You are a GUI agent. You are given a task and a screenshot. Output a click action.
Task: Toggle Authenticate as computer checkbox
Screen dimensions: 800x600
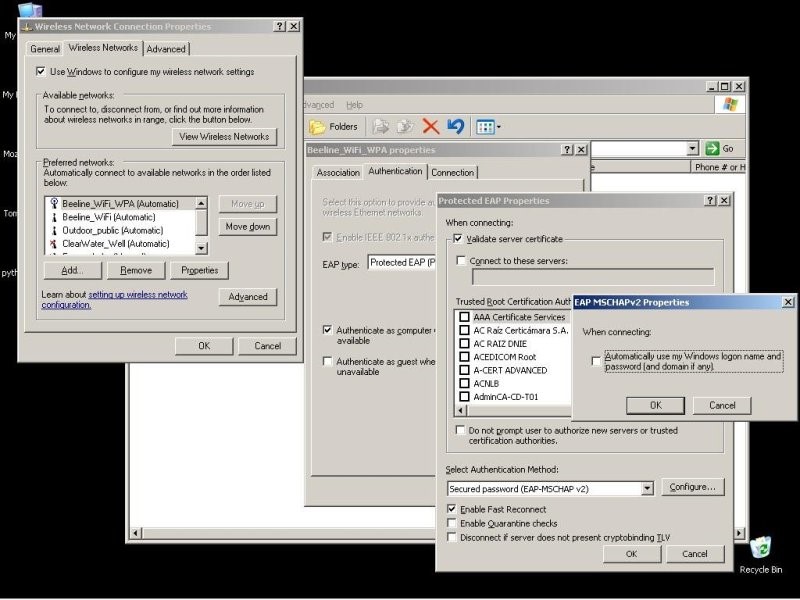tap(328, 330)
